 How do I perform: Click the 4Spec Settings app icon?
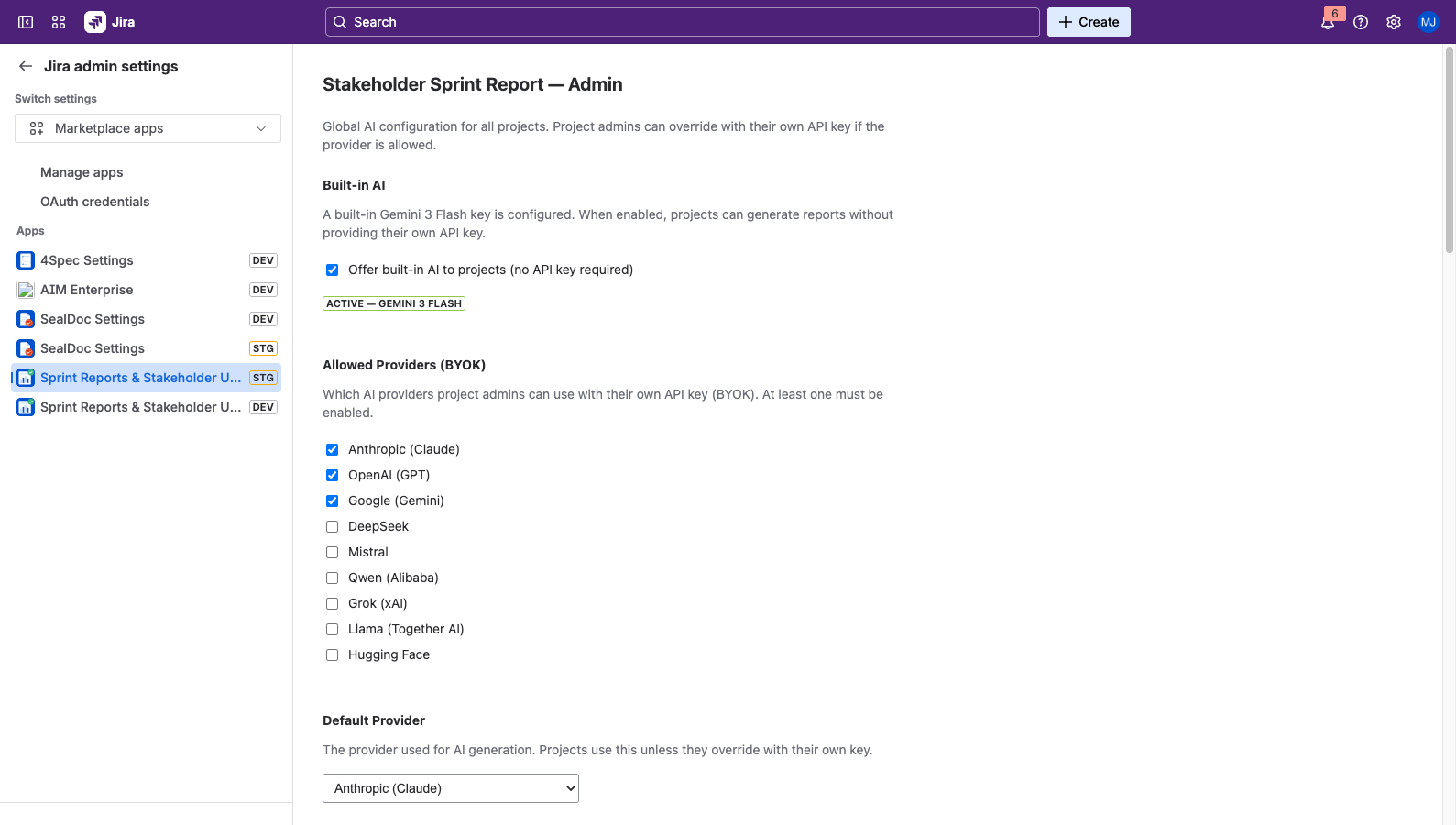(x=26, y=260)
